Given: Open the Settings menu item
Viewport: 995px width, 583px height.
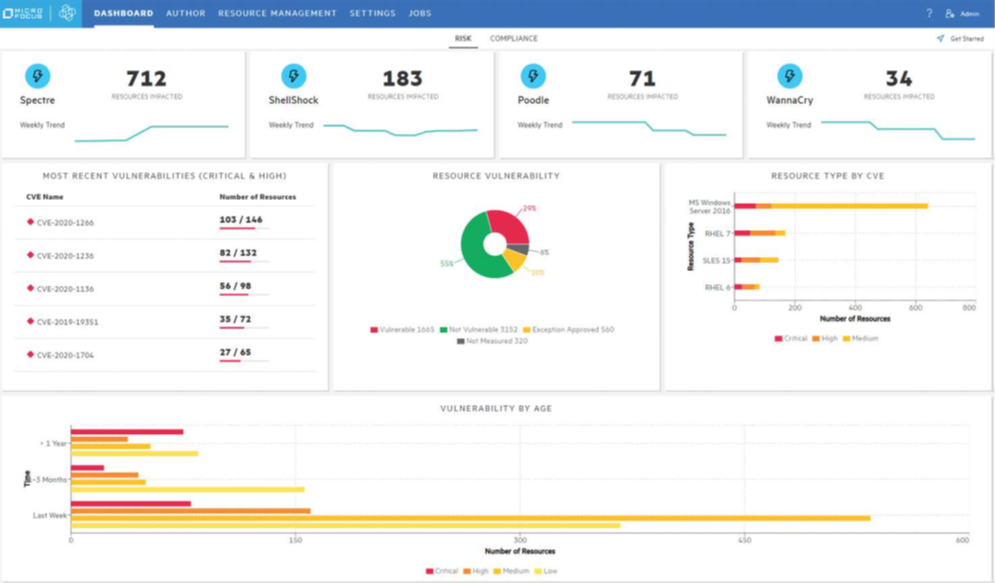Looking at the screenshot, I should tap(372, 13).
